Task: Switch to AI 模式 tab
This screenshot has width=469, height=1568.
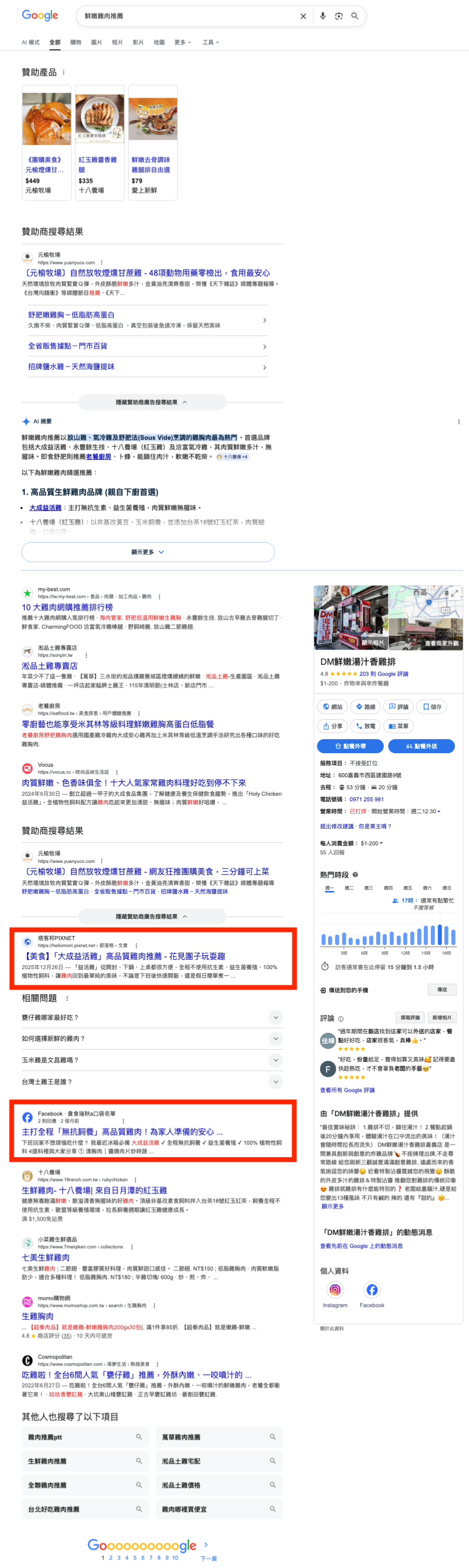Action: coord(31,43)
